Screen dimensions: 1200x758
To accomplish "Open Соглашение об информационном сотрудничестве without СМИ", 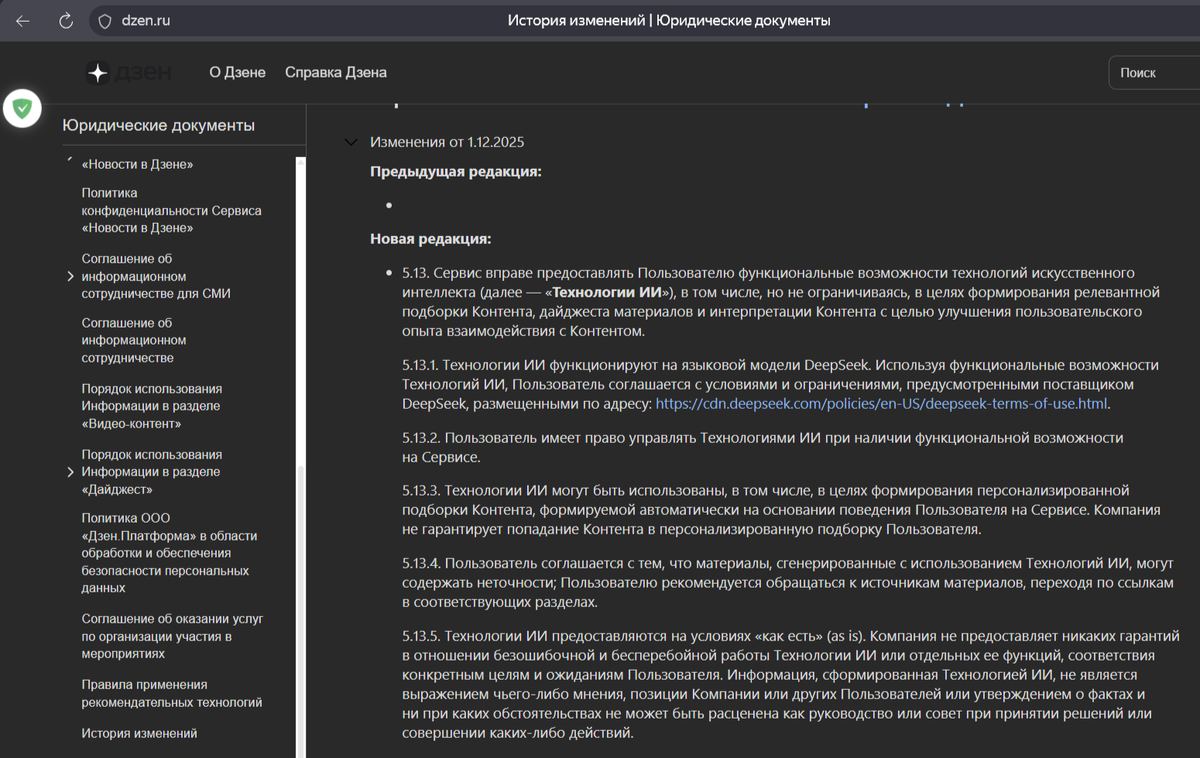I will click(x=134, y=340).
